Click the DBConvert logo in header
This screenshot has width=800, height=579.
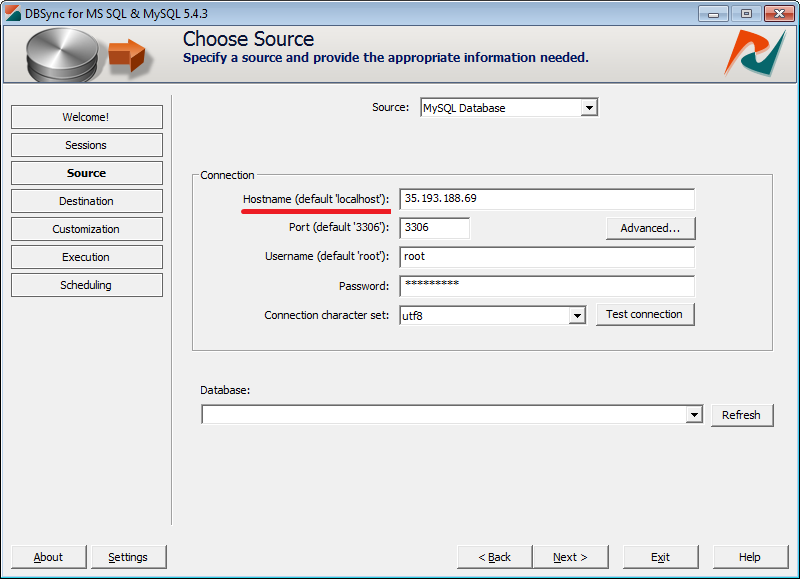tap(755, 53)
